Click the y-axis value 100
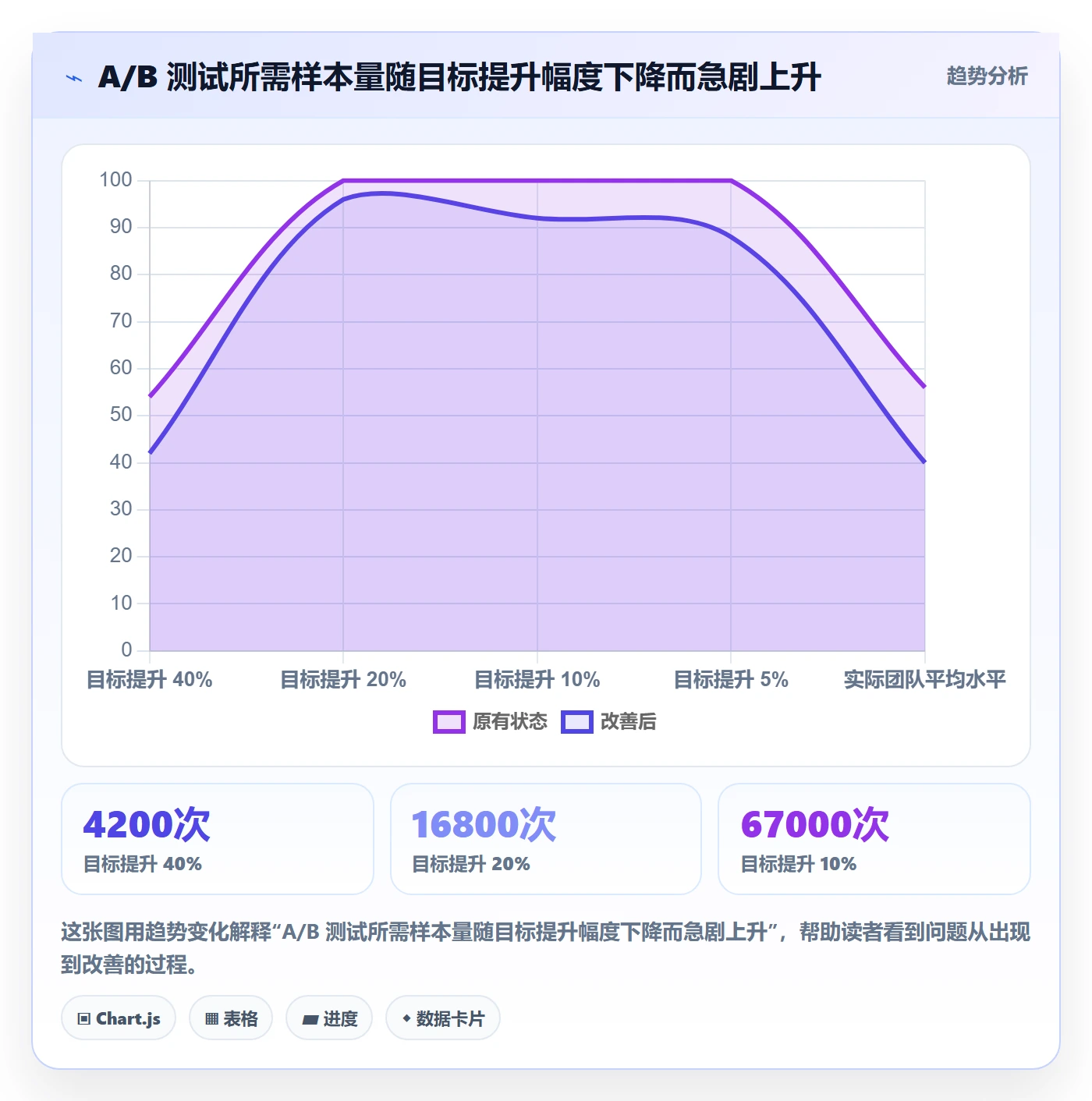The height and width of the screenshot is (1101, 1092). click(115, 180)
